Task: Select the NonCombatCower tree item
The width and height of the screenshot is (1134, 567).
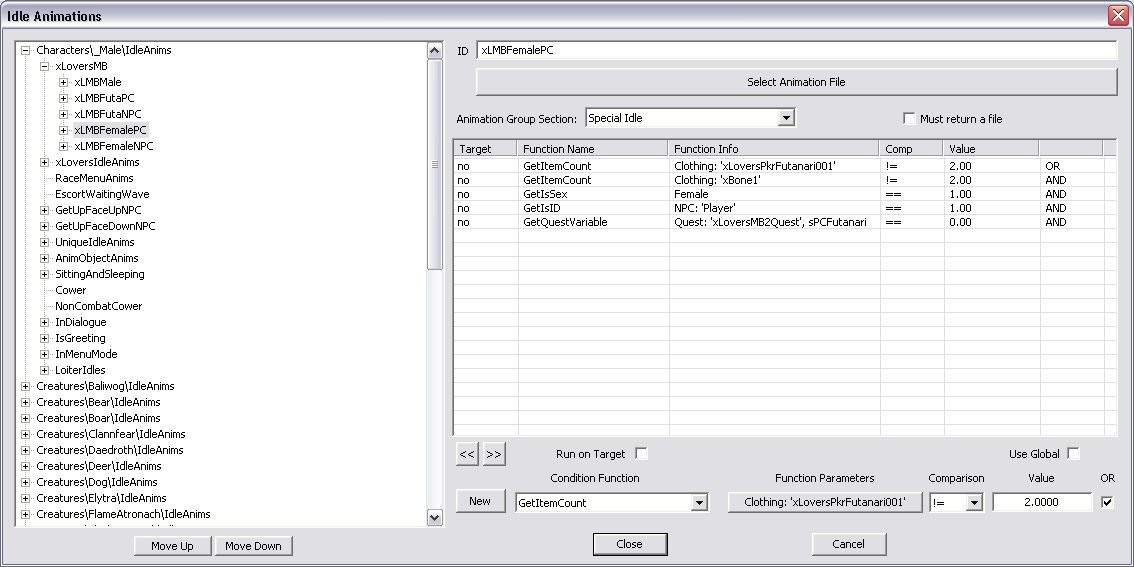Action: click(98, 306)
